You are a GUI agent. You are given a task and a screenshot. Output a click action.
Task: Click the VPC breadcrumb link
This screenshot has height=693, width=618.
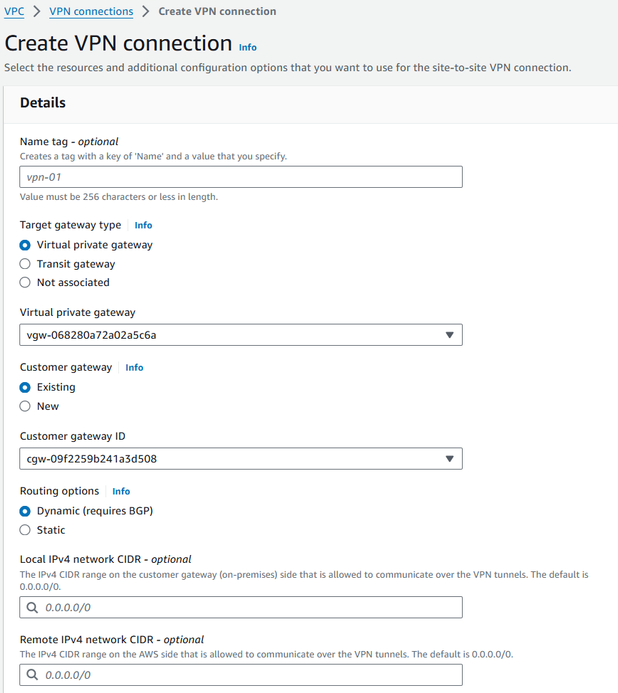pos(14,12)
